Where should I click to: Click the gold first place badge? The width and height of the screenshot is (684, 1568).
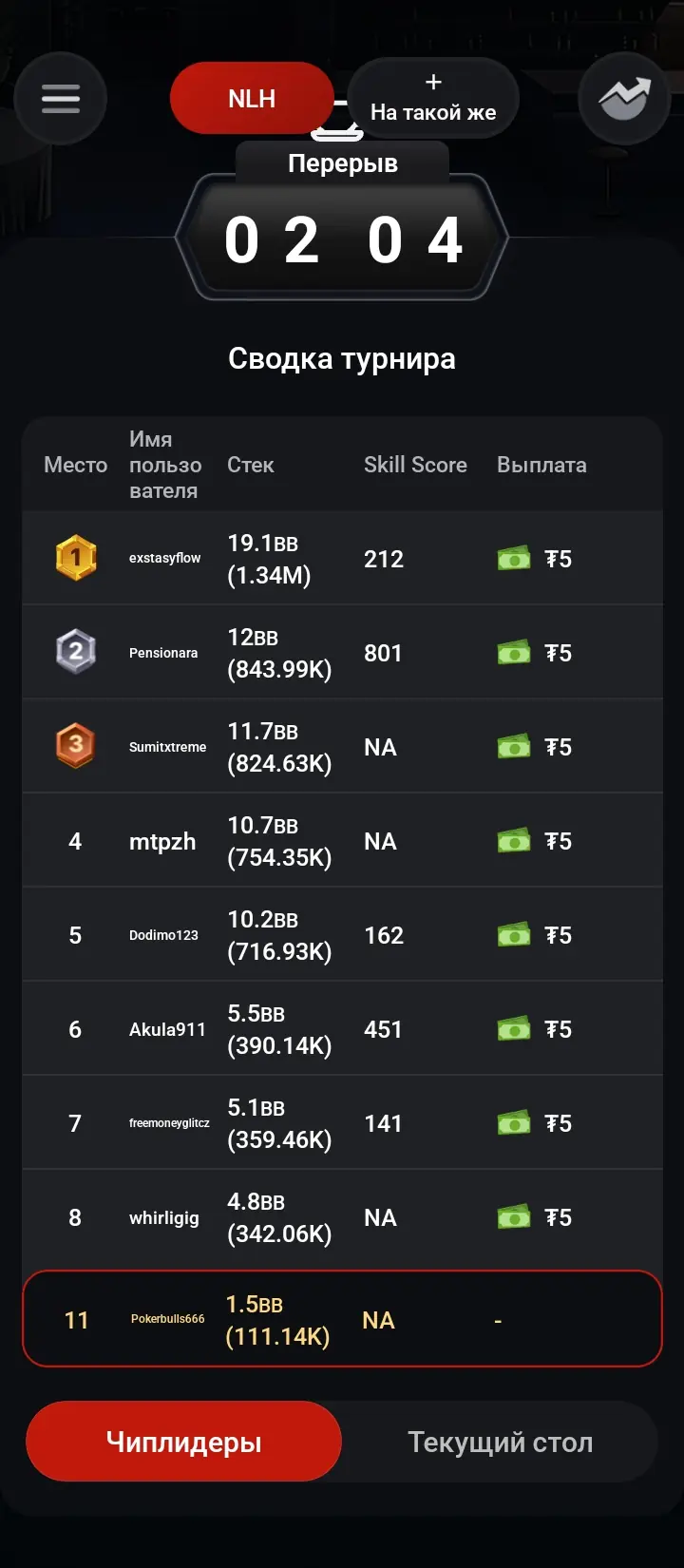click(76, 558)
